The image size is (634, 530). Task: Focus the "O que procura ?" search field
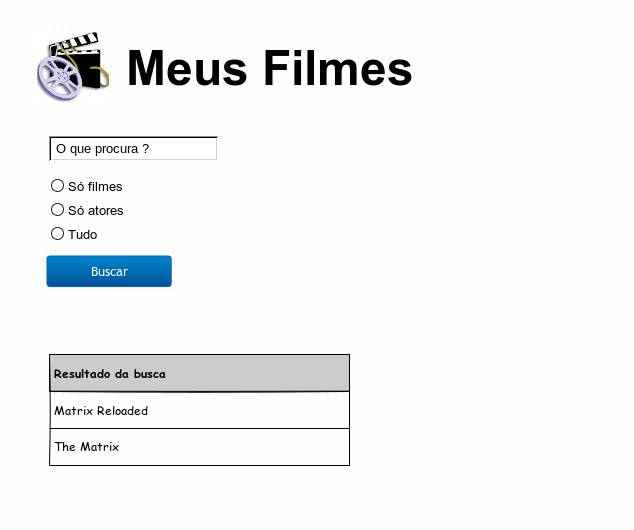tap(133, 148)
